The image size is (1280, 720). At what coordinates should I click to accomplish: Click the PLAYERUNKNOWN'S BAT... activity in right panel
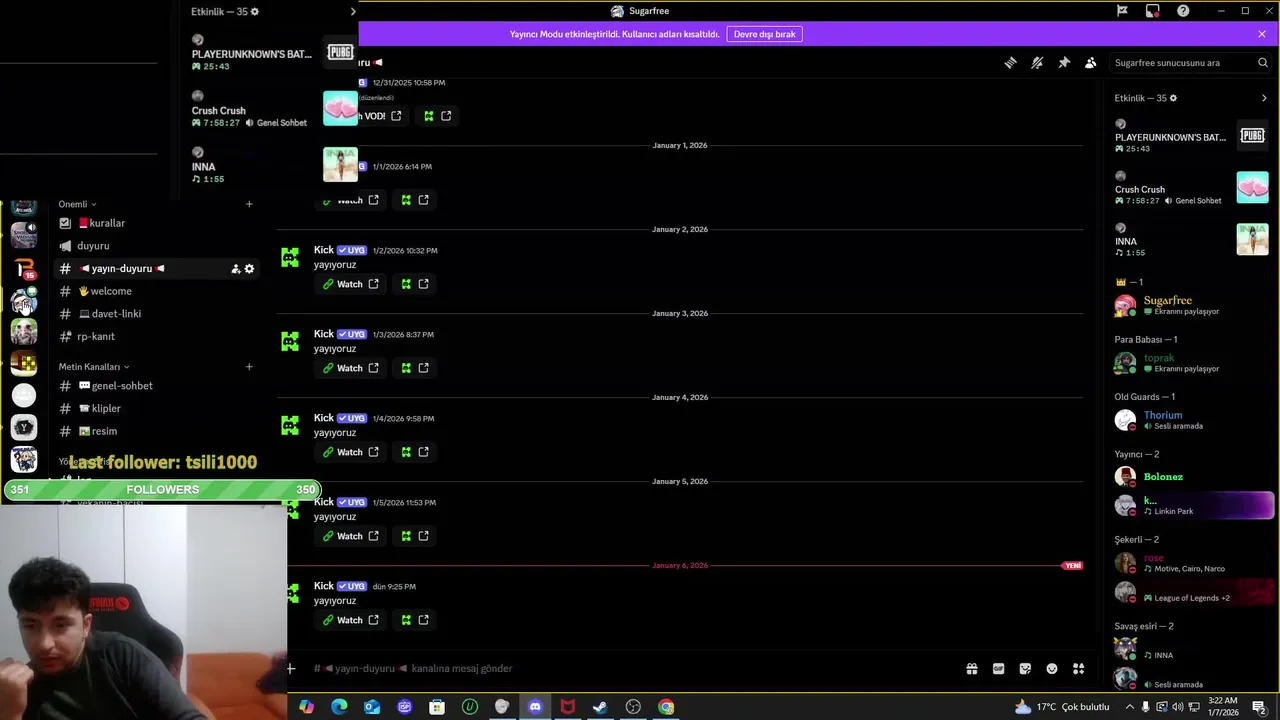[x=1192, y=137]
